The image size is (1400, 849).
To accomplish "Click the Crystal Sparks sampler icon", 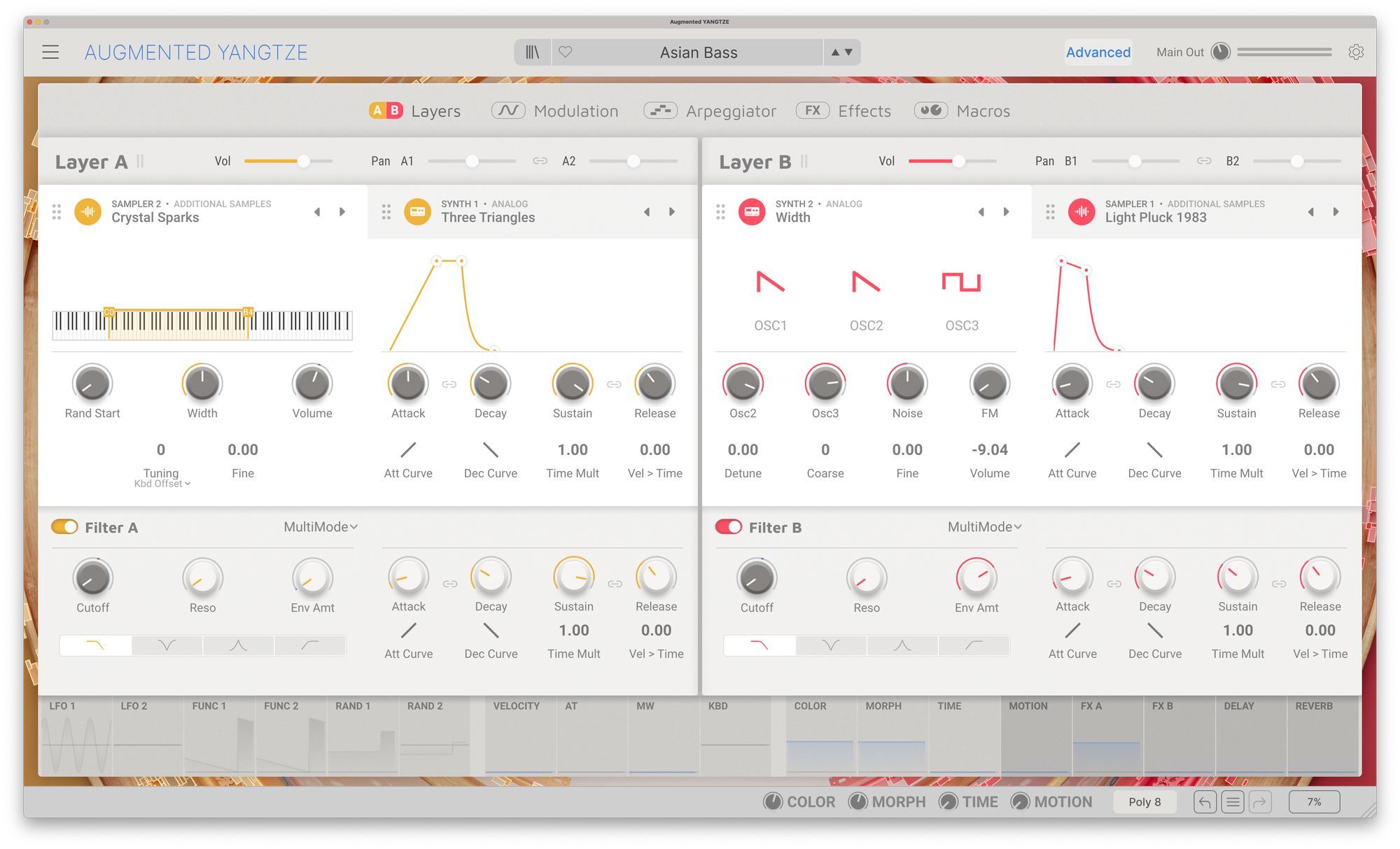I will pyautogui.click(x=87, y=211).
